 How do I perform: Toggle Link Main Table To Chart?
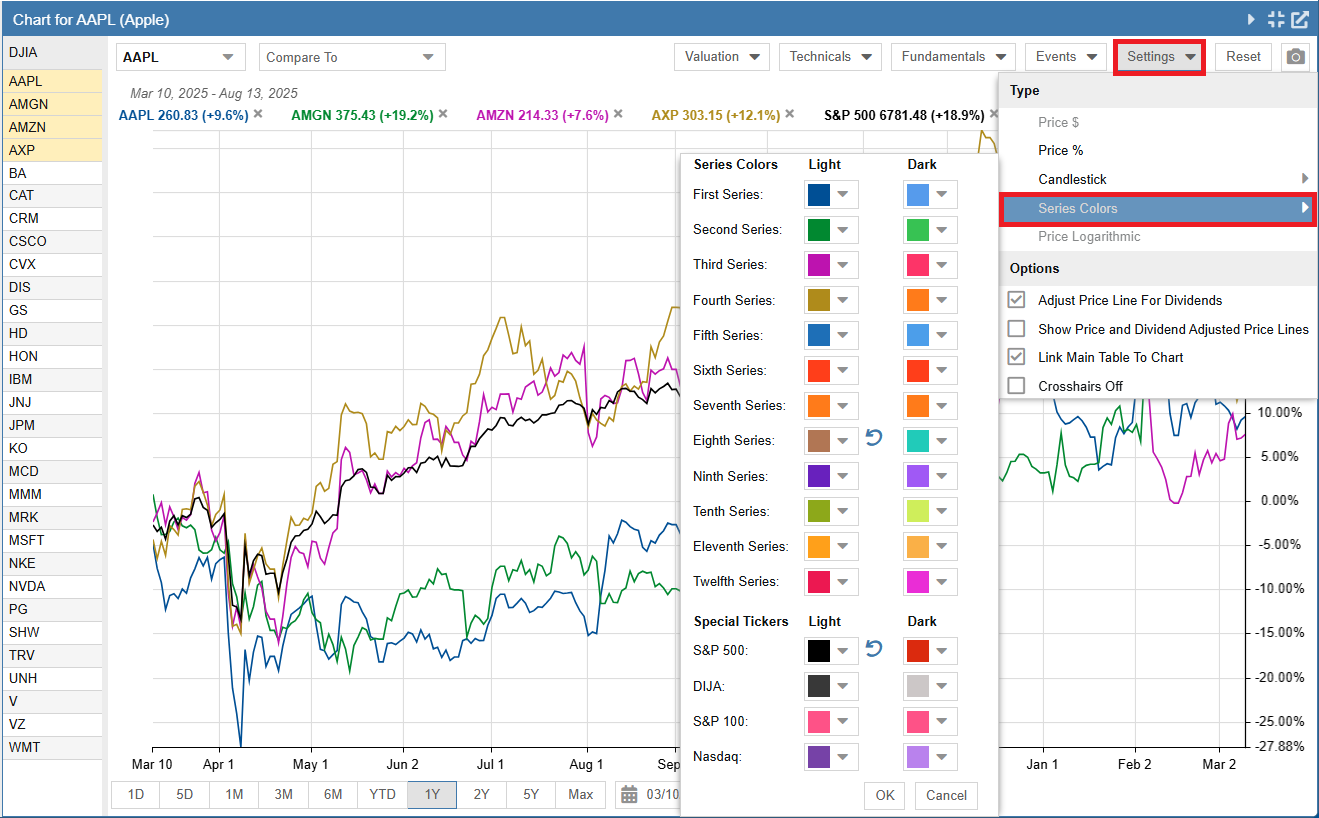[1016, 357]
